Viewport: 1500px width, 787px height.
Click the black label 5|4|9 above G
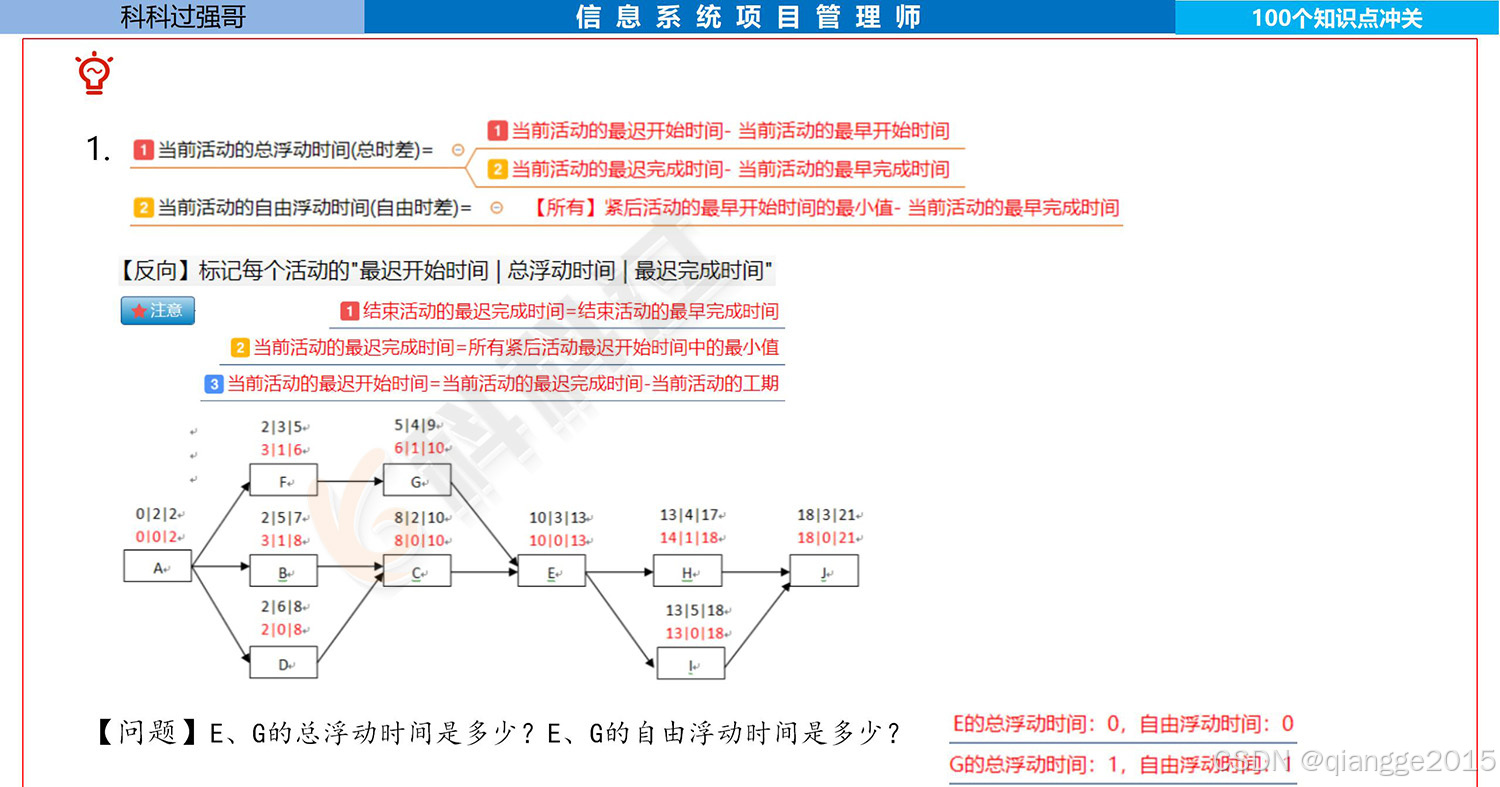point(415,425)
